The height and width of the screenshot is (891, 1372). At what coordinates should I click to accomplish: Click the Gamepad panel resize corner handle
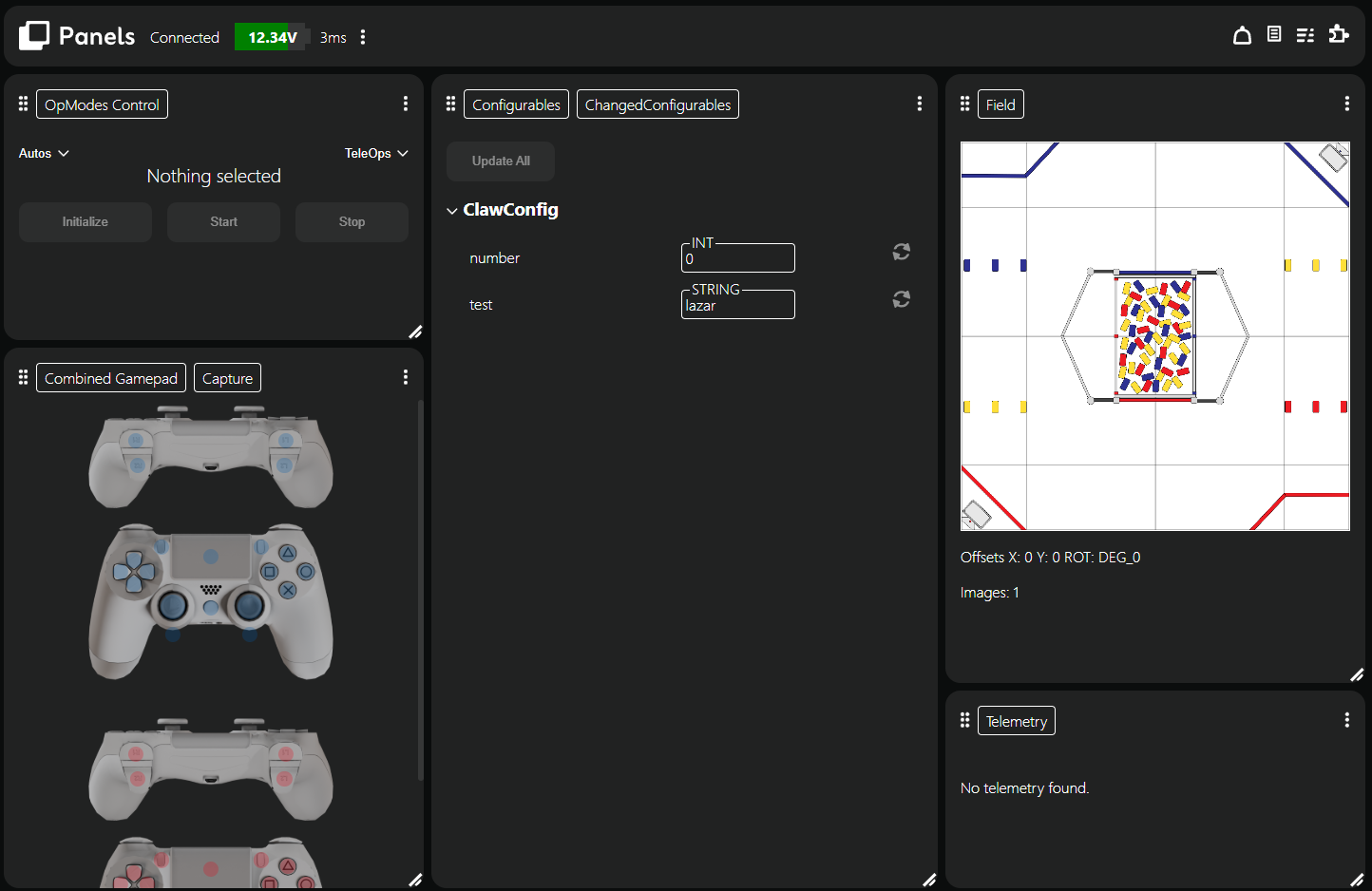pyautogui.click(x=415, y=880)
